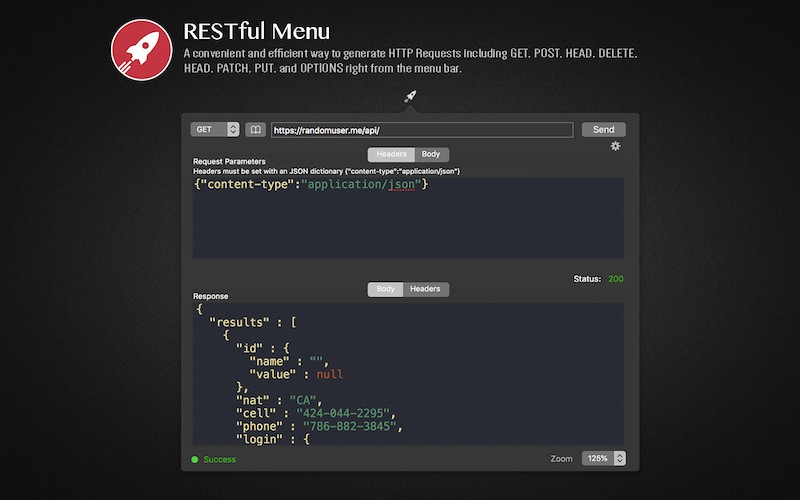Click the red RESTful Menu app logo

tap(142, 49)
